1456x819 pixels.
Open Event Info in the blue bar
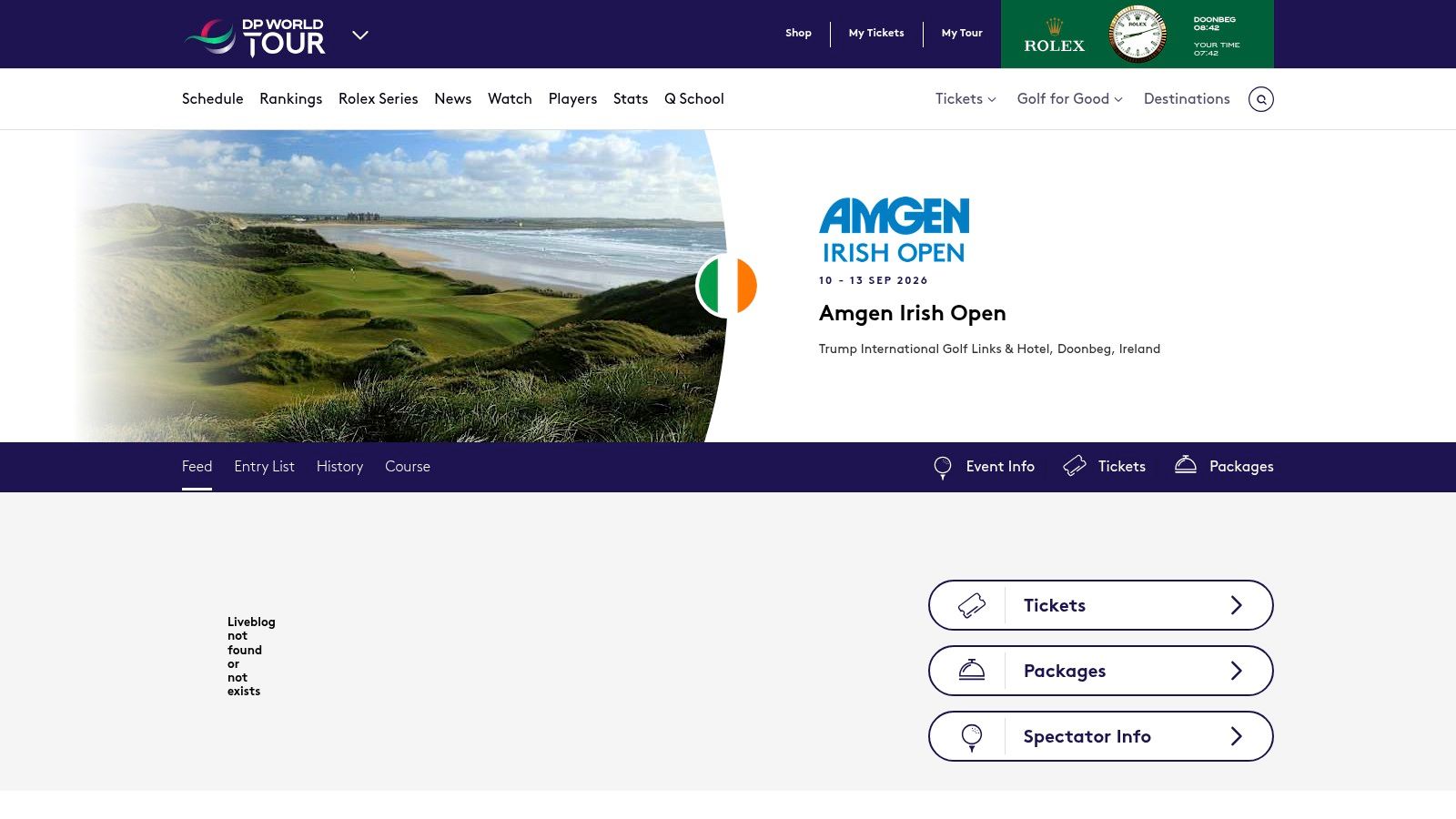point(1000,466)
